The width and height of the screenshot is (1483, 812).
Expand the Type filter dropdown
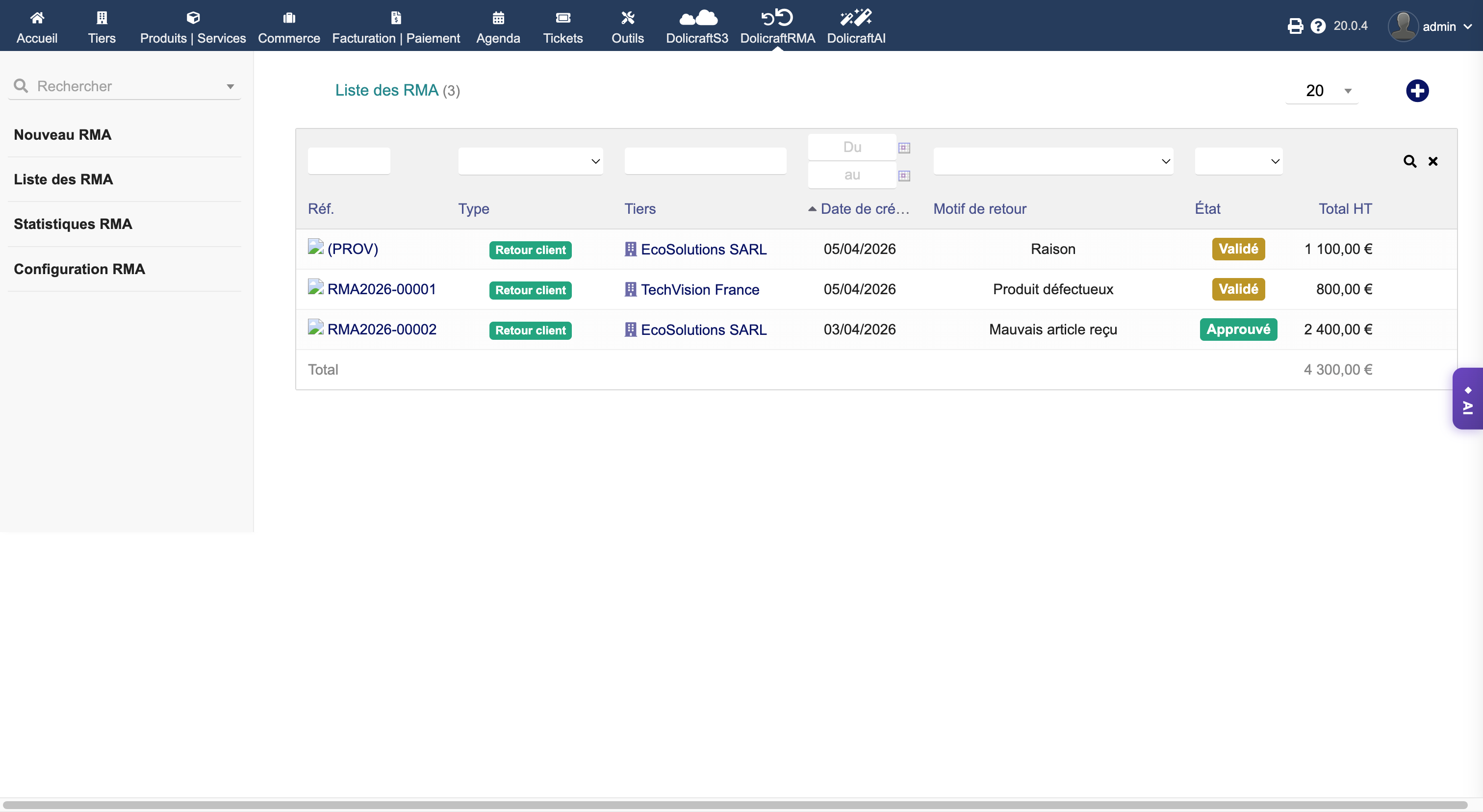pyautogui.click(x=530, y=161)
